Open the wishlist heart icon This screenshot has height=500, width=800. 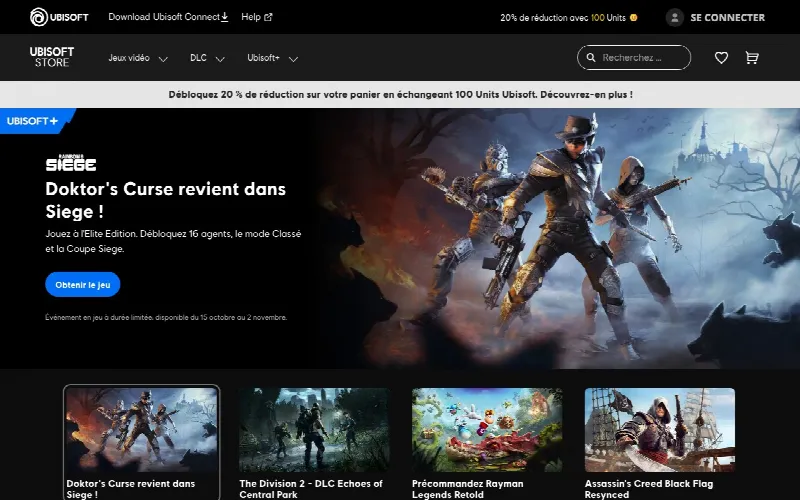[x=721, y=58]
